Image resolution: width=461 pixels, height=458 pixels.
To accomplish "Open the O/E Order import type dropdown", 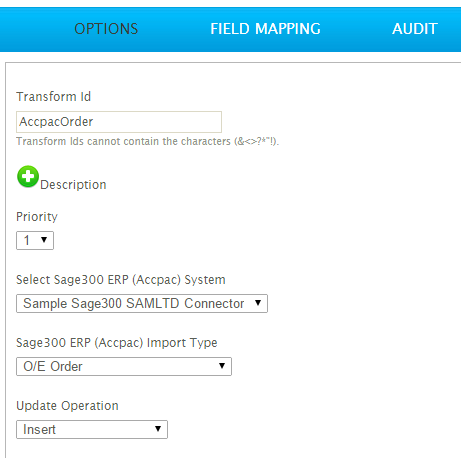I will coord(124,366).
